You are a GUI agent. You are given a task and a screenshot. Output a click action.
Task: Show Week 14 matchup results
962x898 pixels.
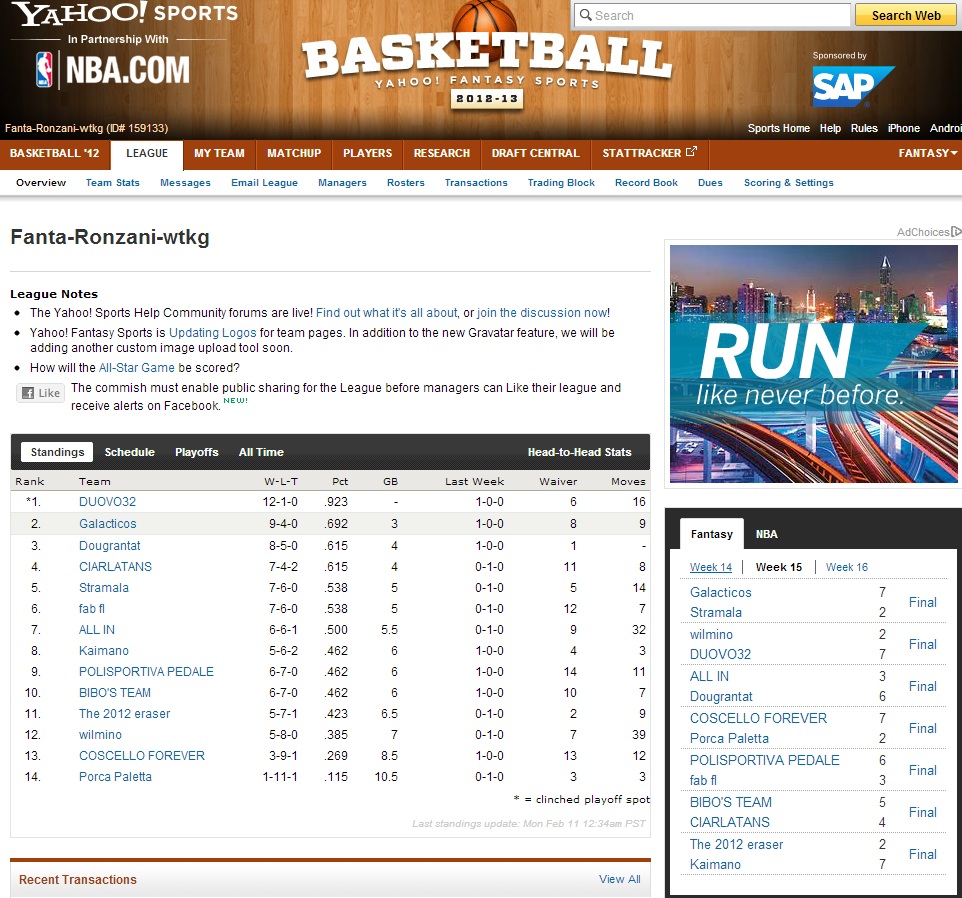pos(710,567)
